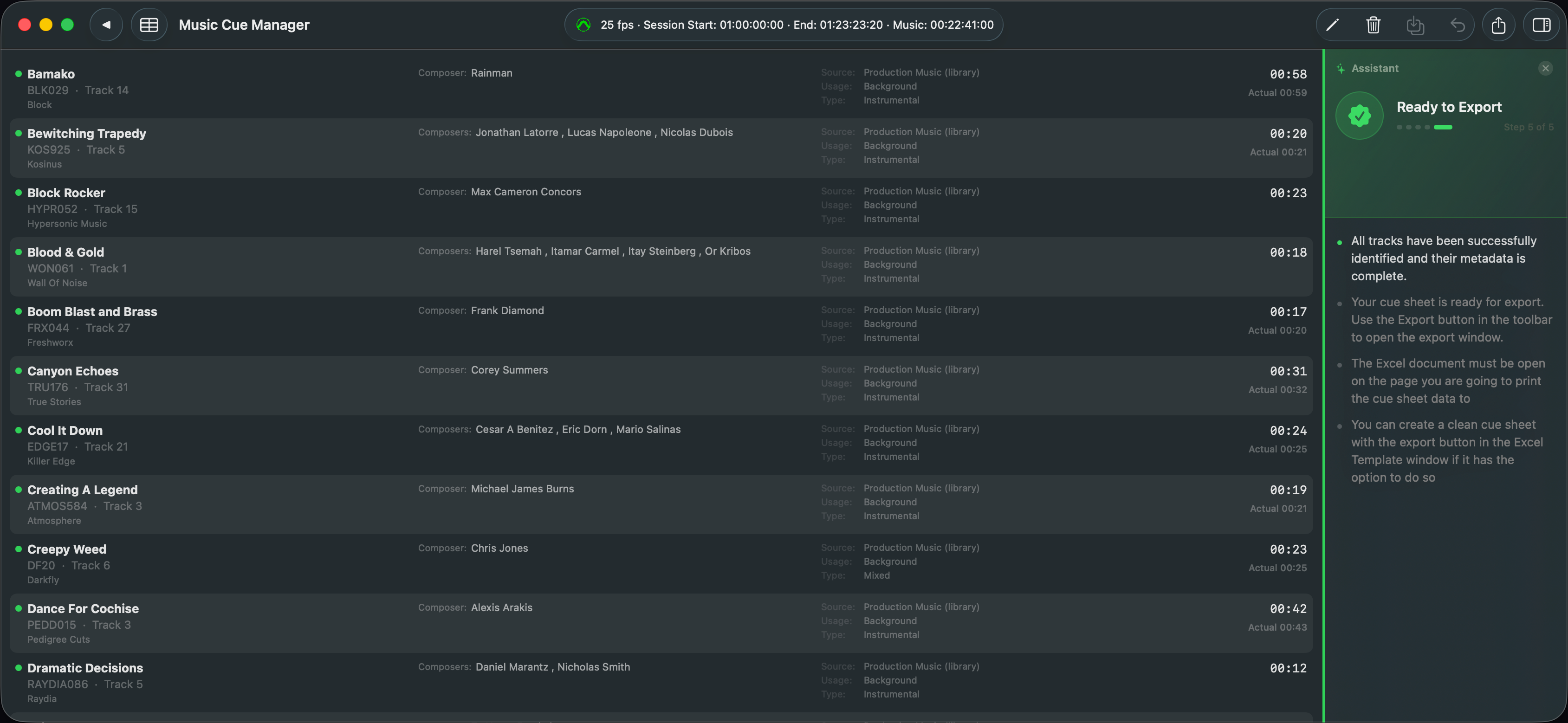Open the Export window via the share icon
The width and height of the screenshot is (1568, 723).
1499,25
